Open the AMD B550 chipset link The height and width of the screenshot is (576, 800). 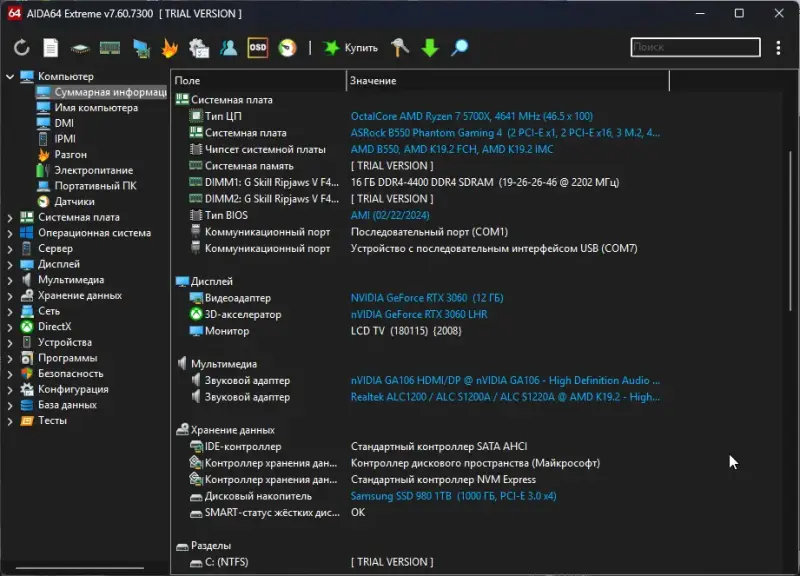click(x=452, y=149)
